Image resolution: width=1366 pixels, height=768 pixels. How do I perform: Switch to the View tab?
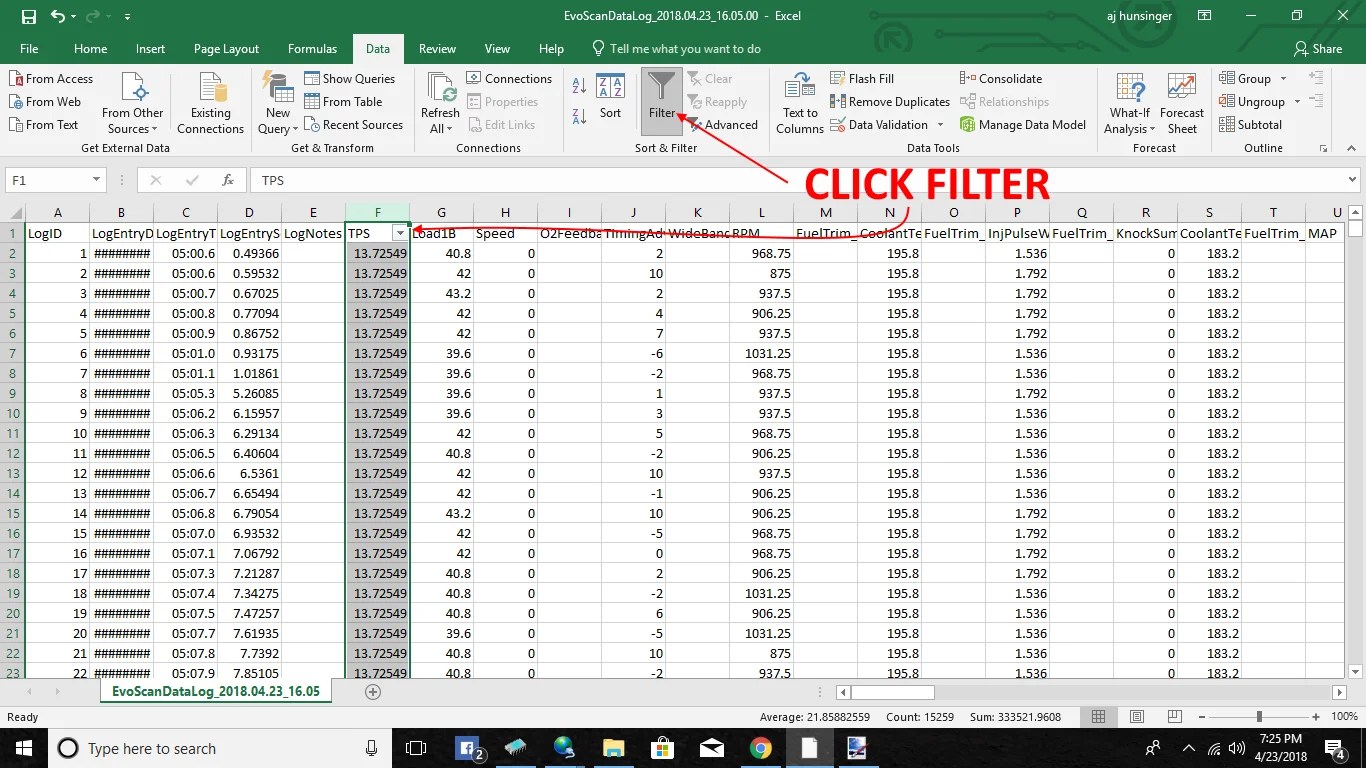click(497, 49)
